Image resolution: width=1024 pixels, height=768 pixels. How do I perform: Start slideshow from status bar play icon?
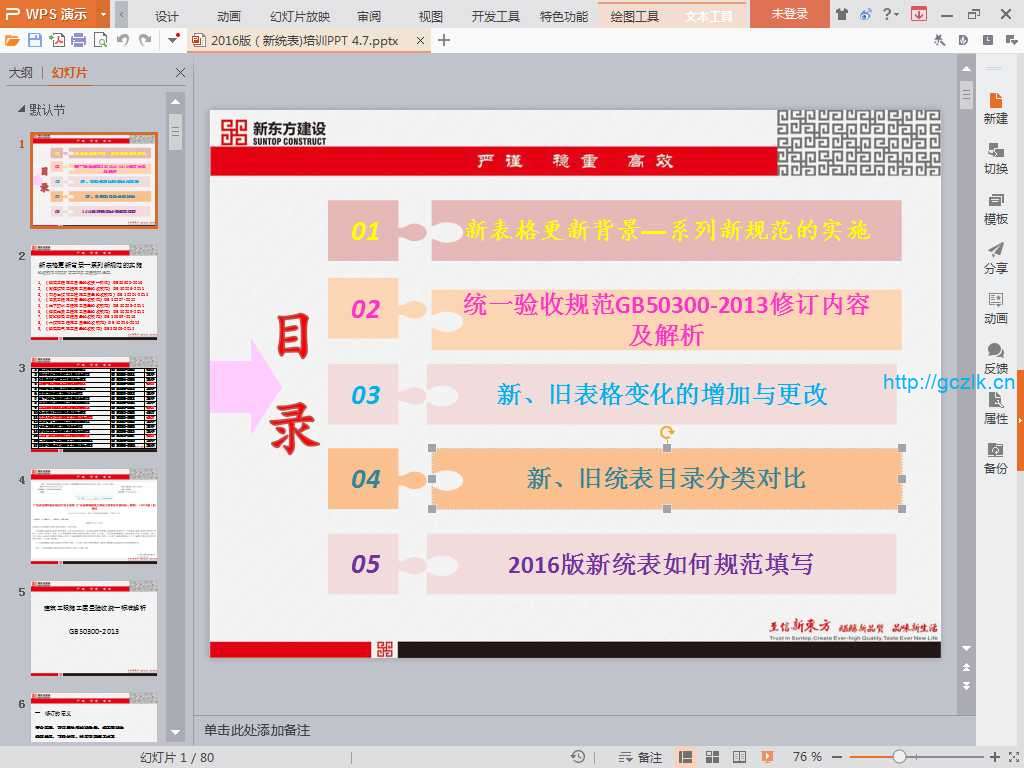pos(767,757)
